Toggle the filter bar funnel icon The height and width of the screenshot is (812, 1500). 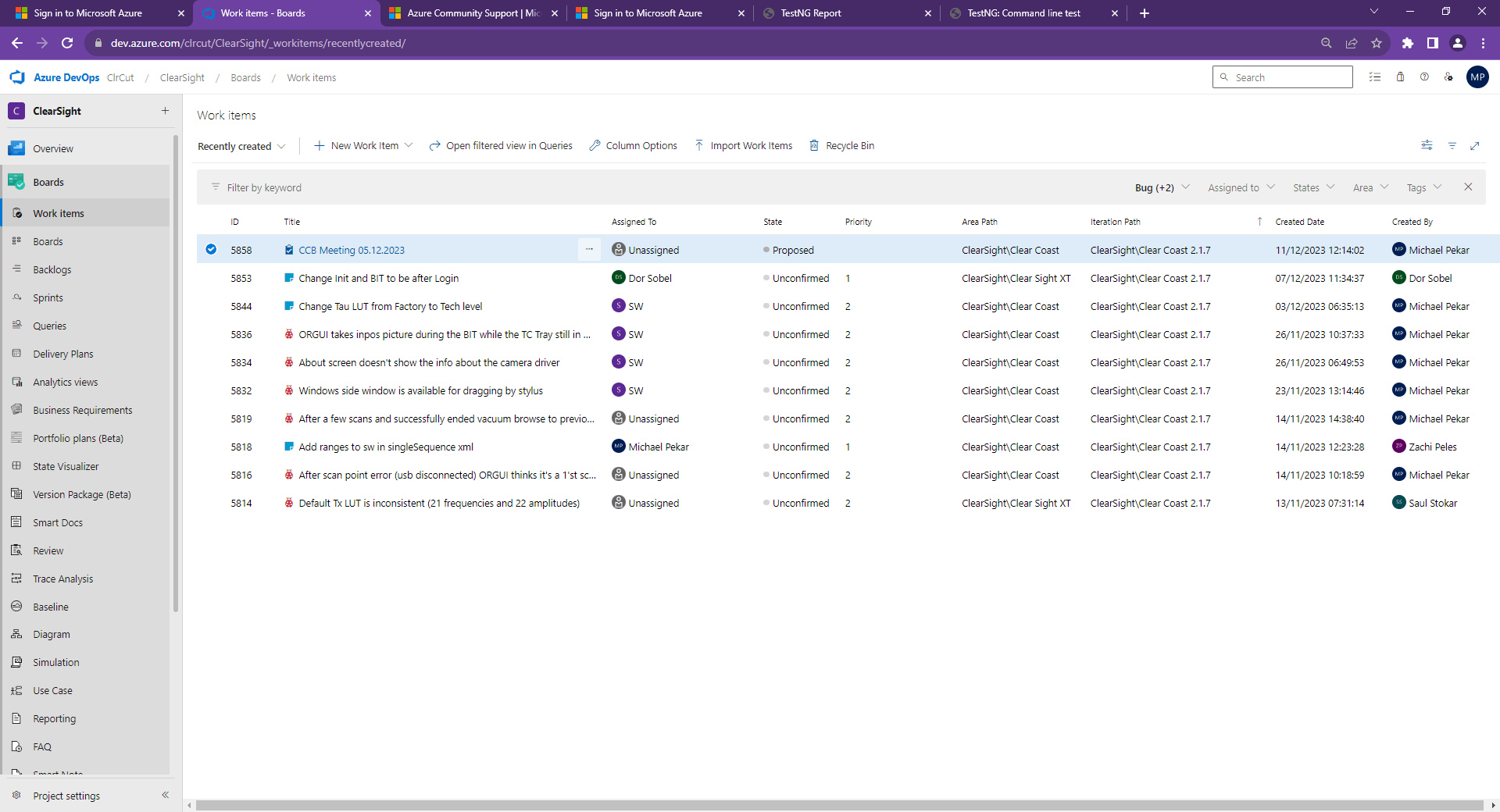click(x=1452, y=146)
